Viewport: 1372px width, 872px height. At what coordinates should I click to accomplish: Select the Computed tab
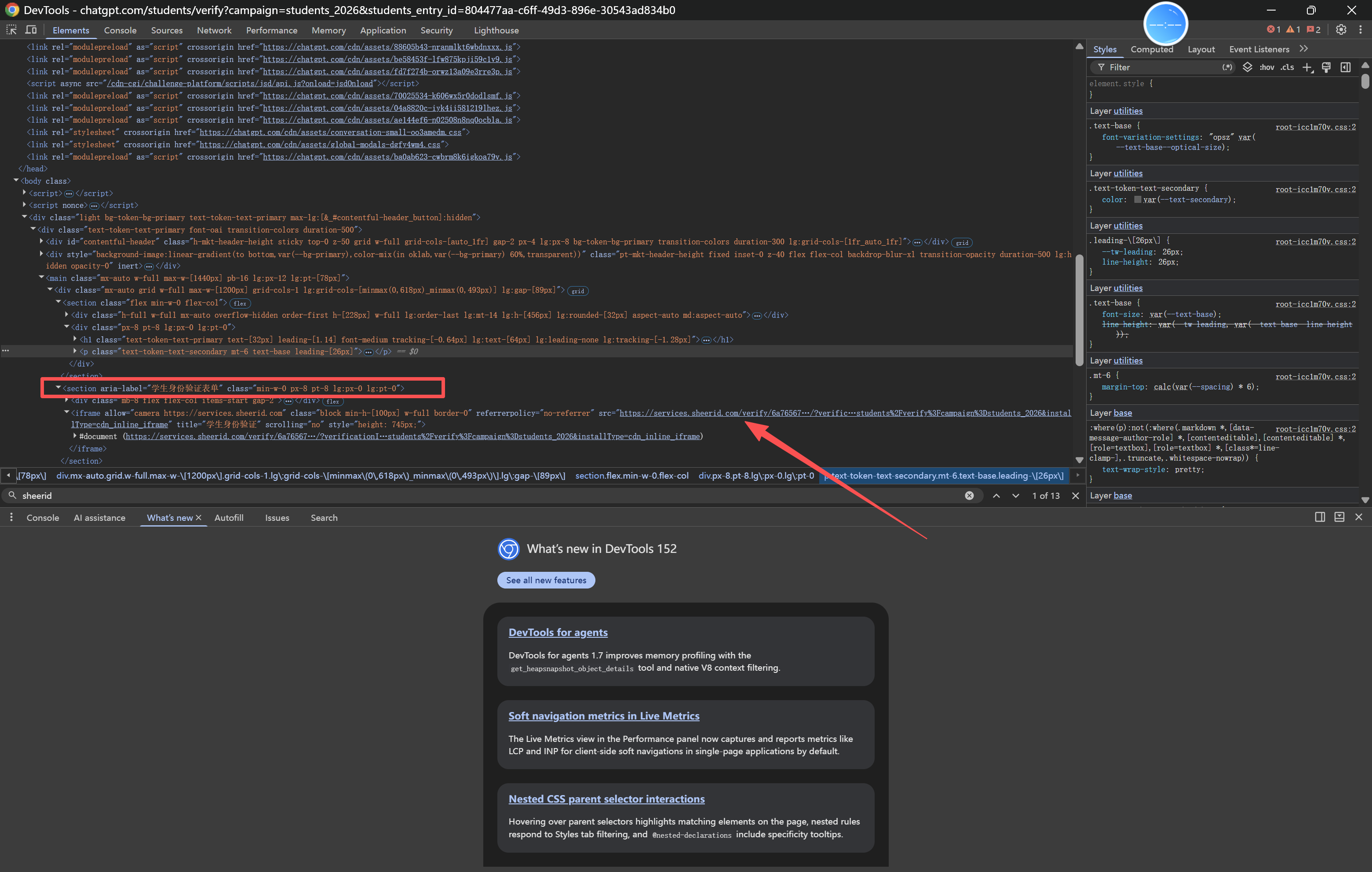(1152, 50)
